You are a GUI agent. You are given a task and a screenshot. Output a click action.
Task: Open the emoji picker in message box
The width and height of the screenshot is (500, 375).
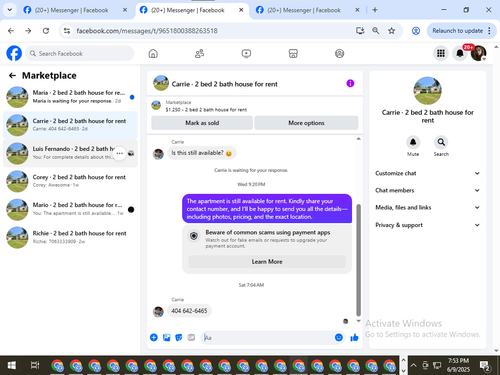pos(339,337)
